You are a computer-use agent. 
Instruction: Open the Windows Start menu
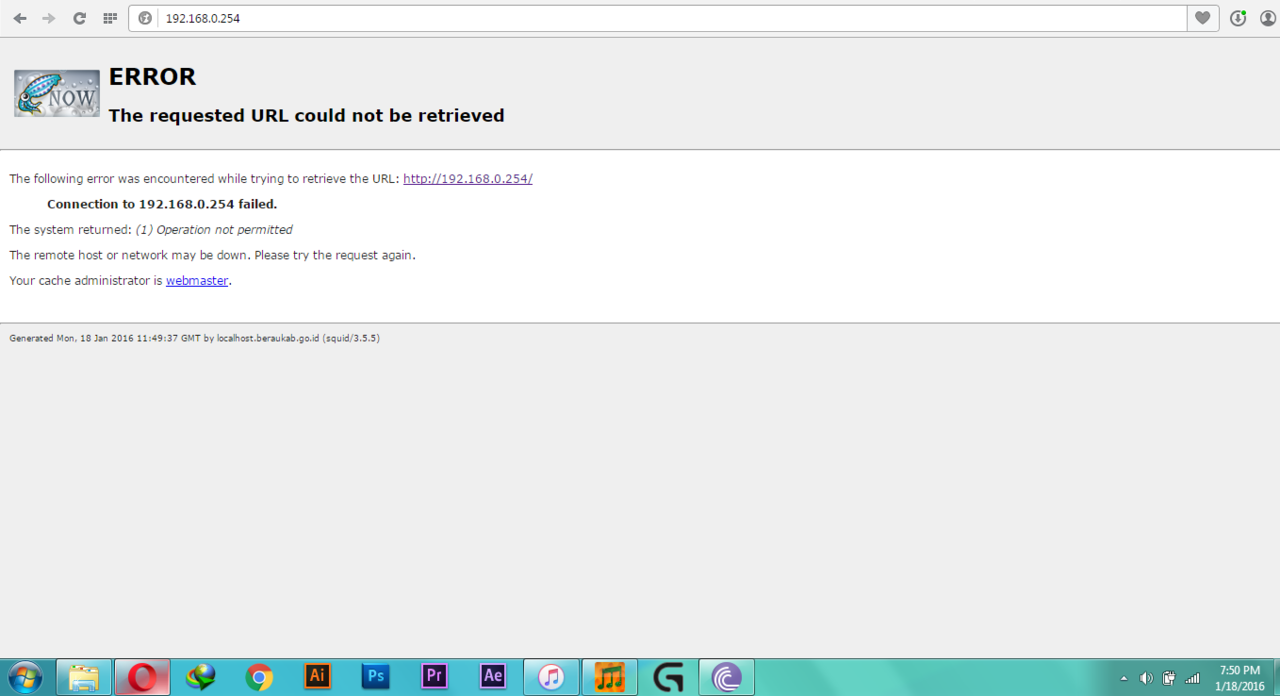point(25,677)
